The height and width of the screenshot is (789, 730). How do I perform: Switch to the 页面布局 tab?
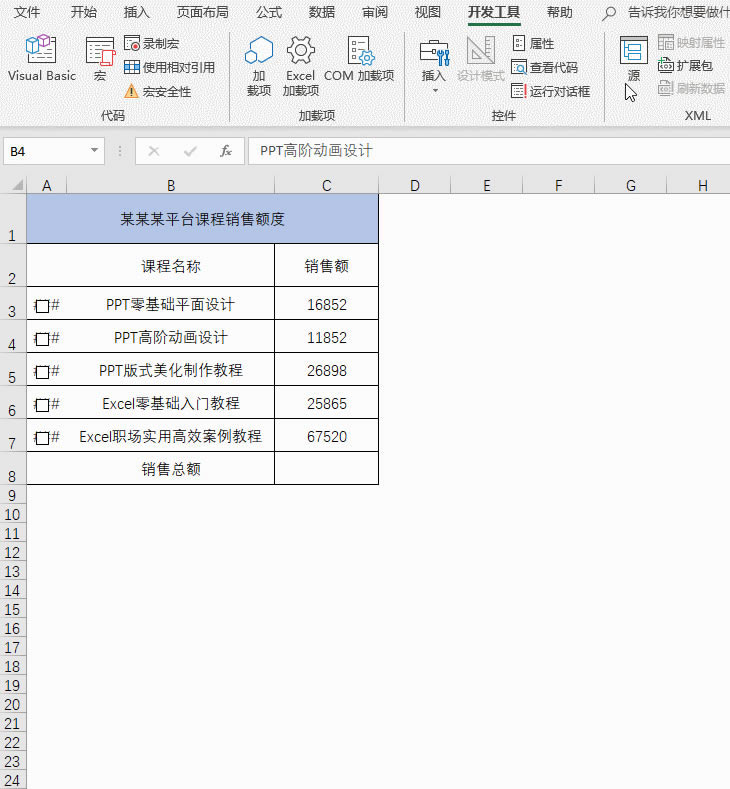[x=202, y=12]
